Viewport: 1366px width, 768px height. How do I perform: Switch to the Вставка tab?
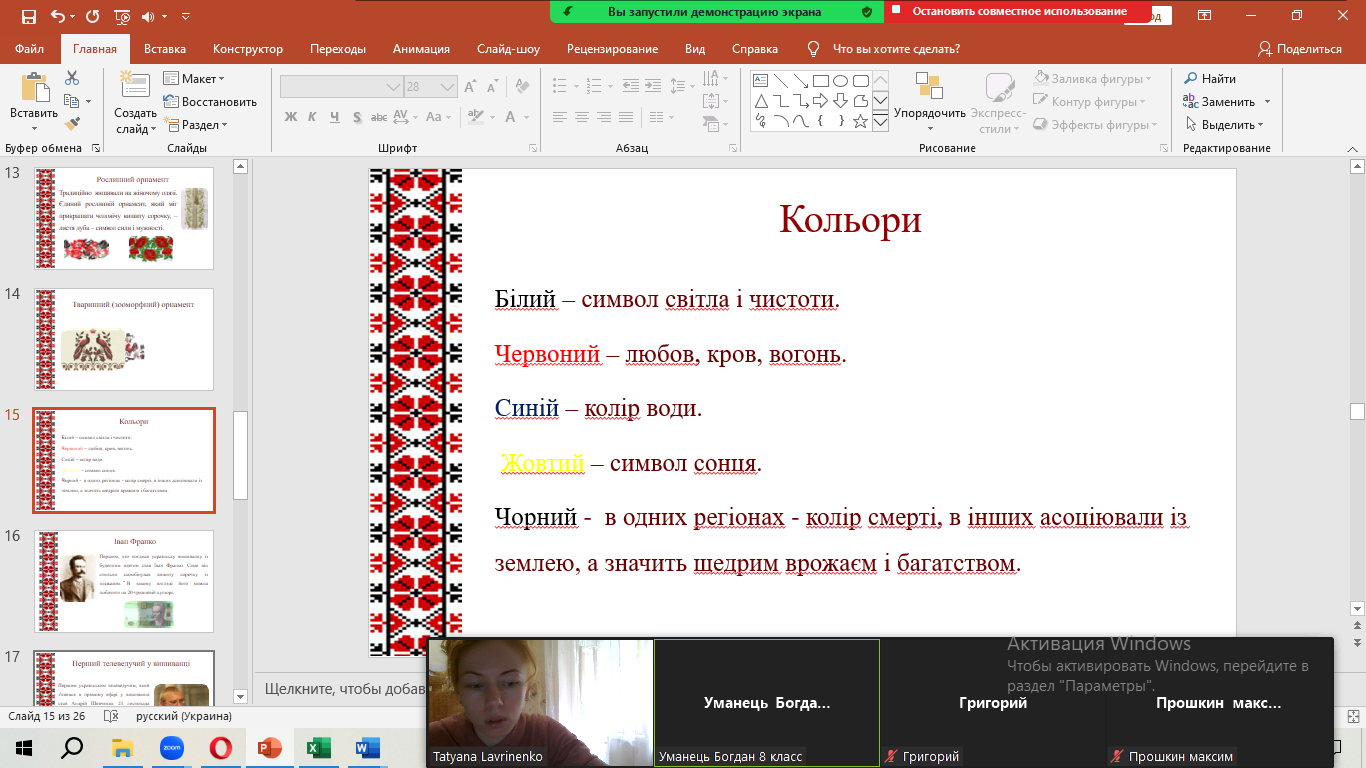pos(165,49)
